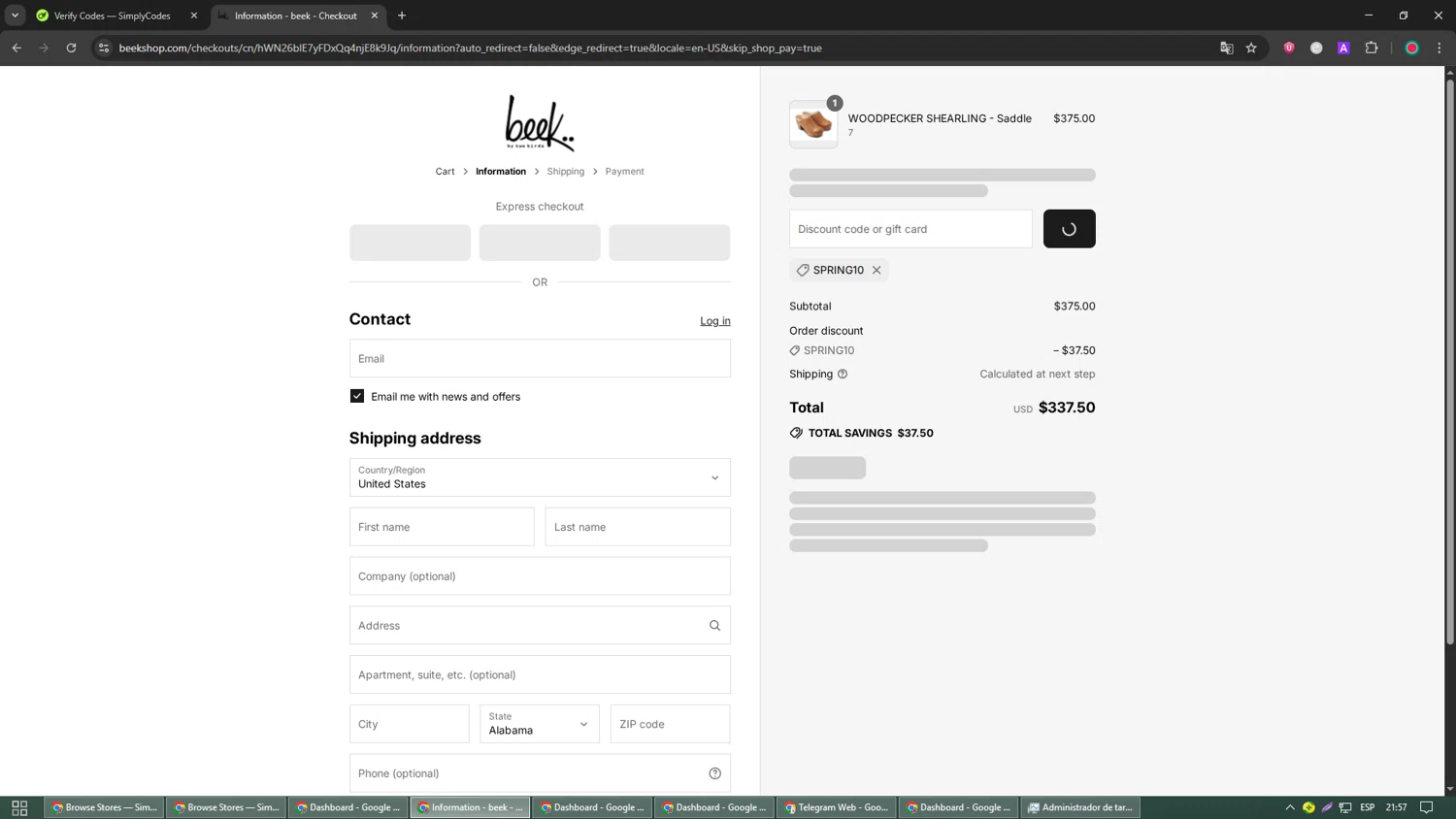Click the first express checkout placeholder button
This screenshot has width=1456, height=819.
(x=410, y=243)
